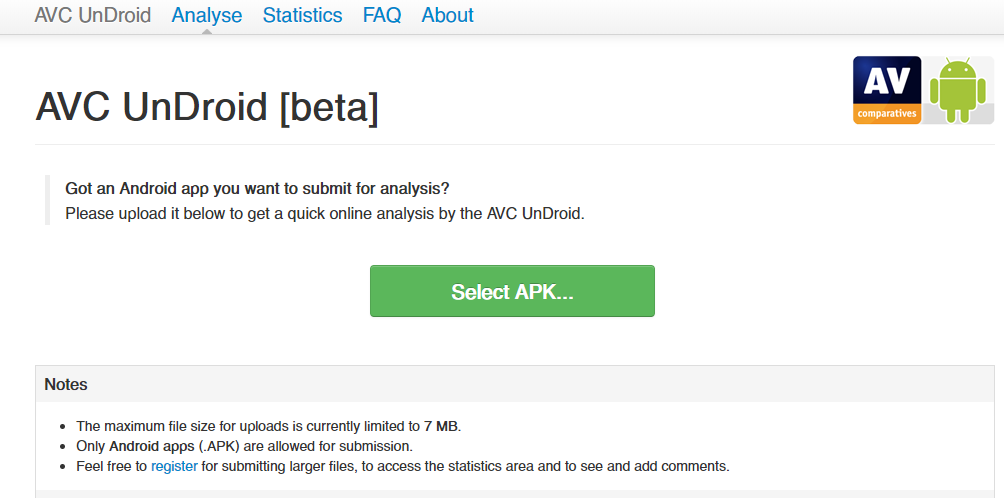Image resolution: width=1004 pixels, height=498 pixels.
Task: Go to the About page
Action: tap(448, 15)
